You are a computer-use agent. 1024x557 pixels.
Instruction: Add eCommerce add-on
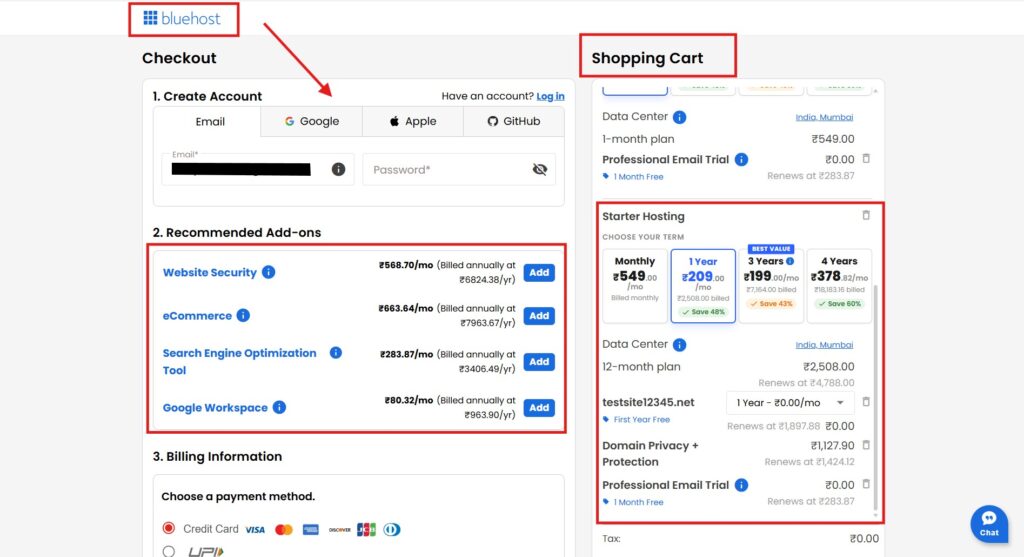pyautogui.click(x=539, y=316)
